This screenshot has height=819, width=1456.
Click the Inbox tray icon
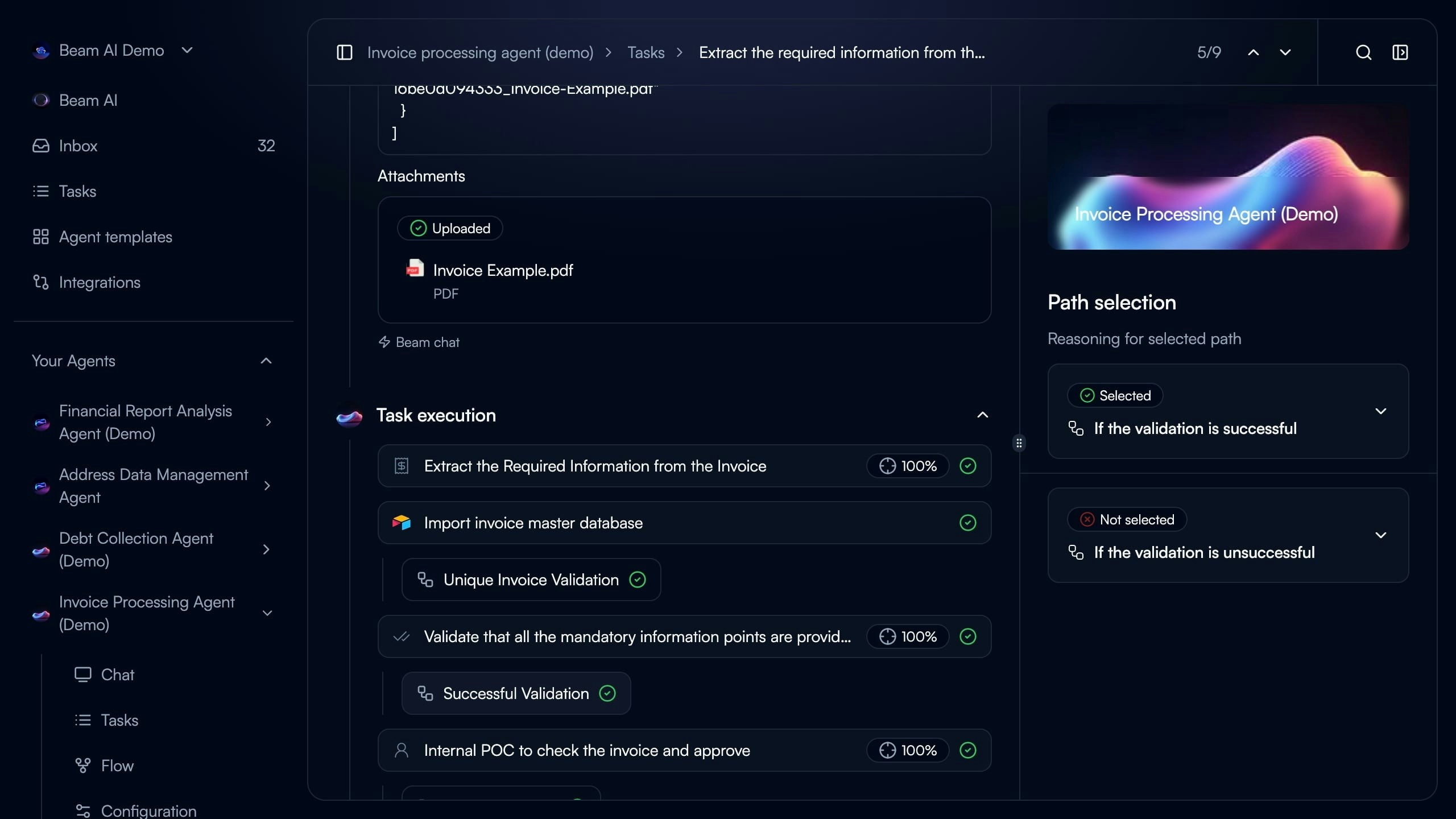point(41,146)
